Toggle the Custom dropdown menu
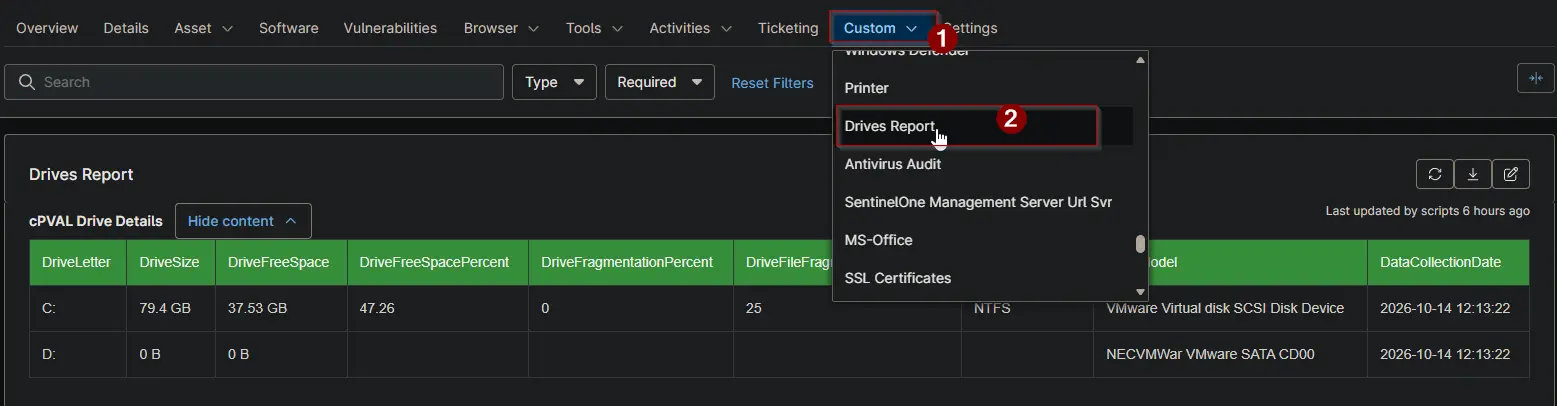This screenshot has width=1557, height=406. [x=881, y=28]
